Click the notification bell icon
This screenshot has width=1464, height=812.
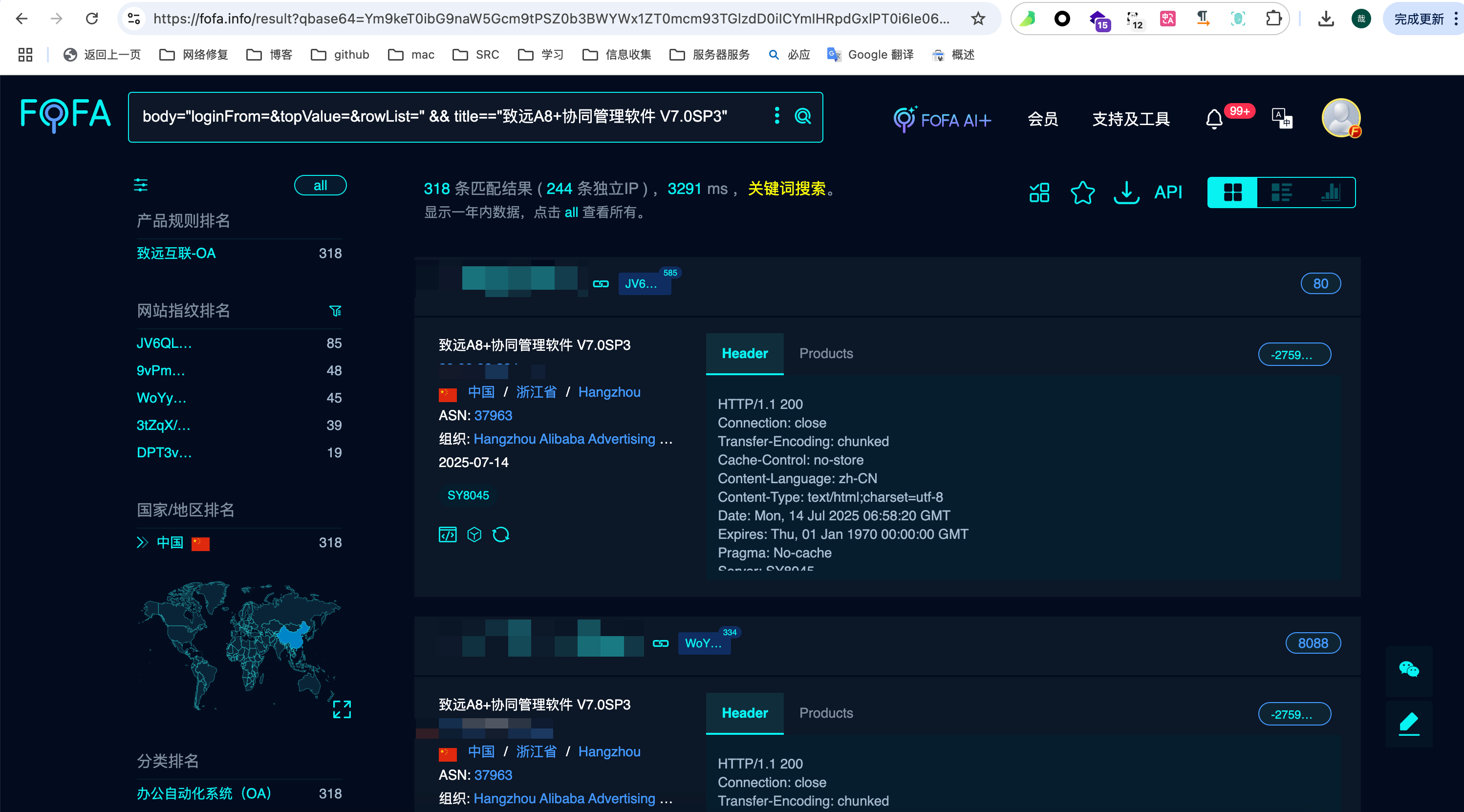[1214, 119]
